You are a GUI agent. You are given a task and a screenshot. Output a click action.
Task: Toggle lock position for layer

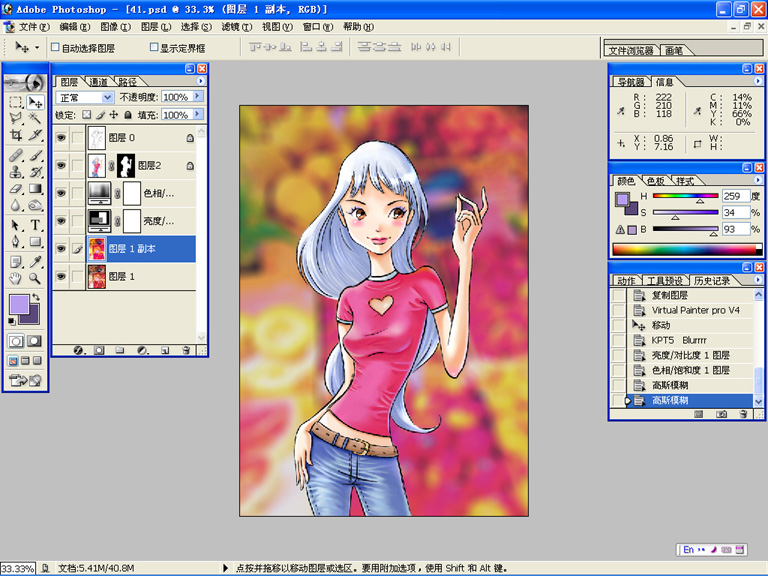coord(114,115)
